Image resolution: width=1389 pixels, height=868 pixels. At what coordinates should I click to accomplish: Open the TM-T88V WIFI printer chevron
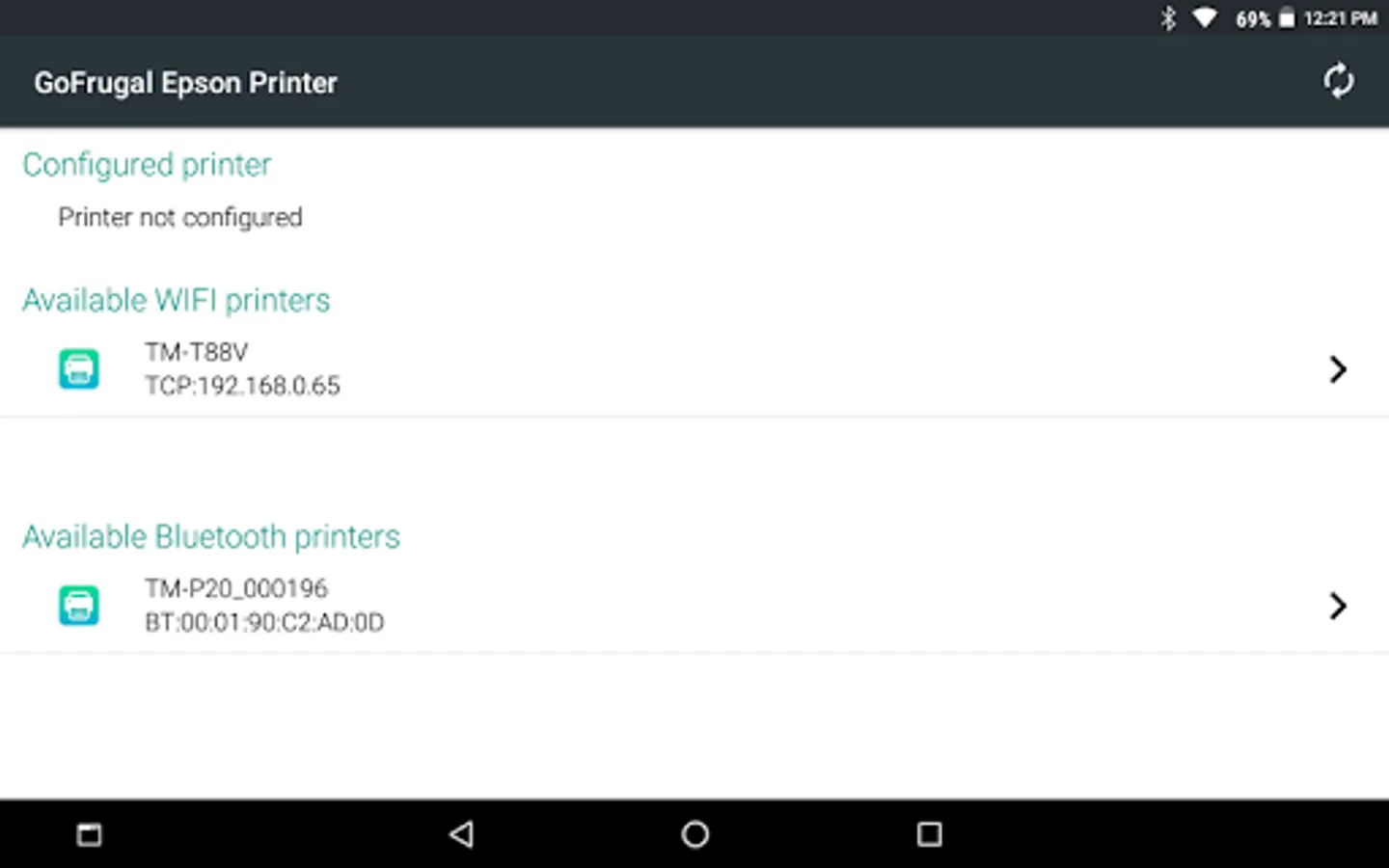pos(1338,368)
